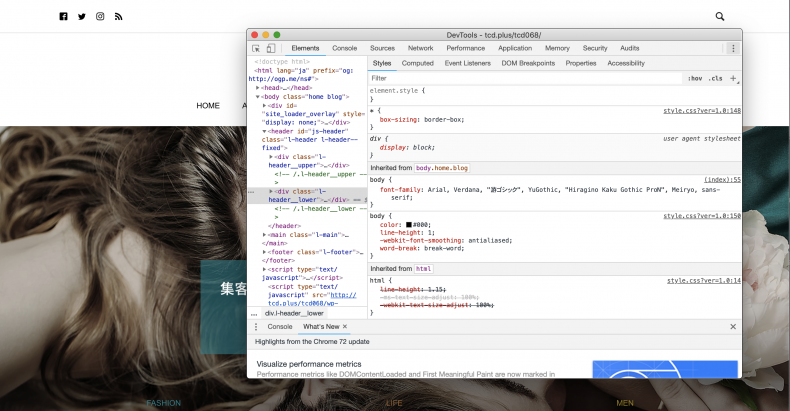The width and height of the screenshot is (790, 411).
Task: Expand the head element node
Action: point(257,88)
